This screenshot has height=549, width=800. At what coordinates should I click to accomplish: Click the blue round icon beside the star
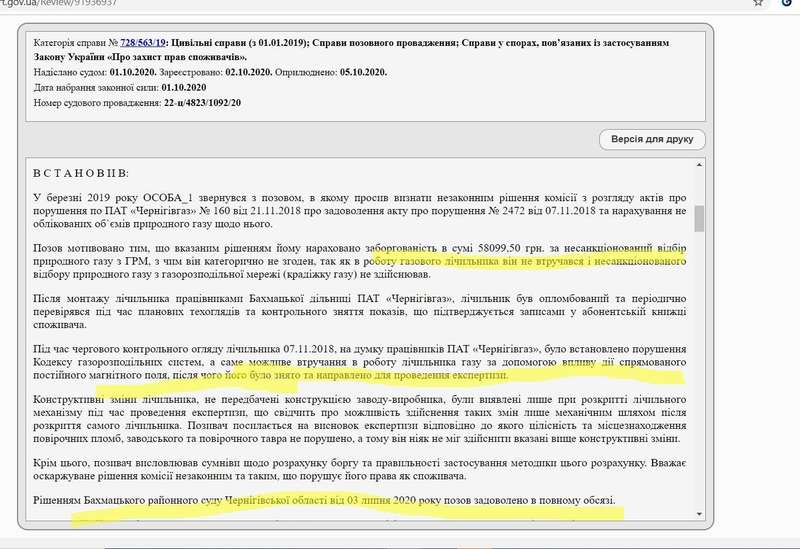(786, 5)
